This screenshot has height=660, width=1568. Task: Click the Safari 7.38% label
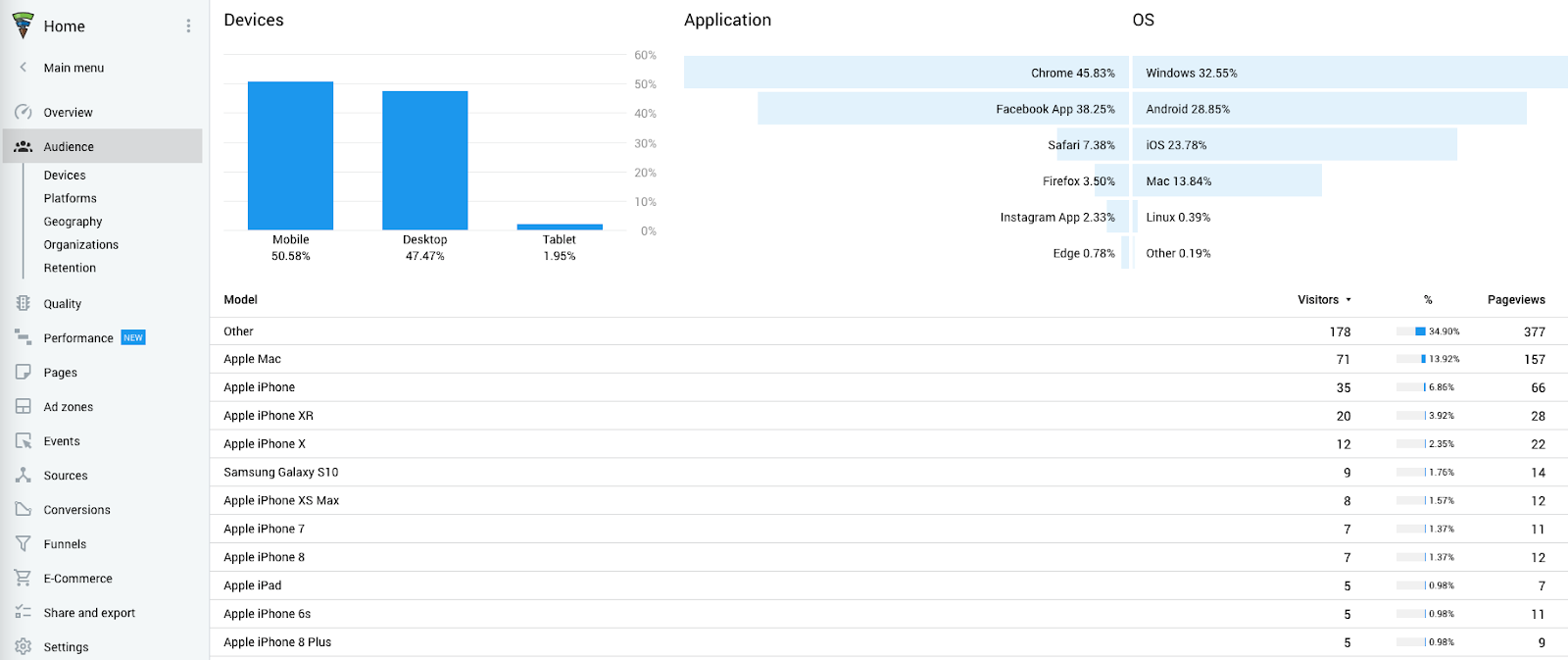[x=1081, y=145]
